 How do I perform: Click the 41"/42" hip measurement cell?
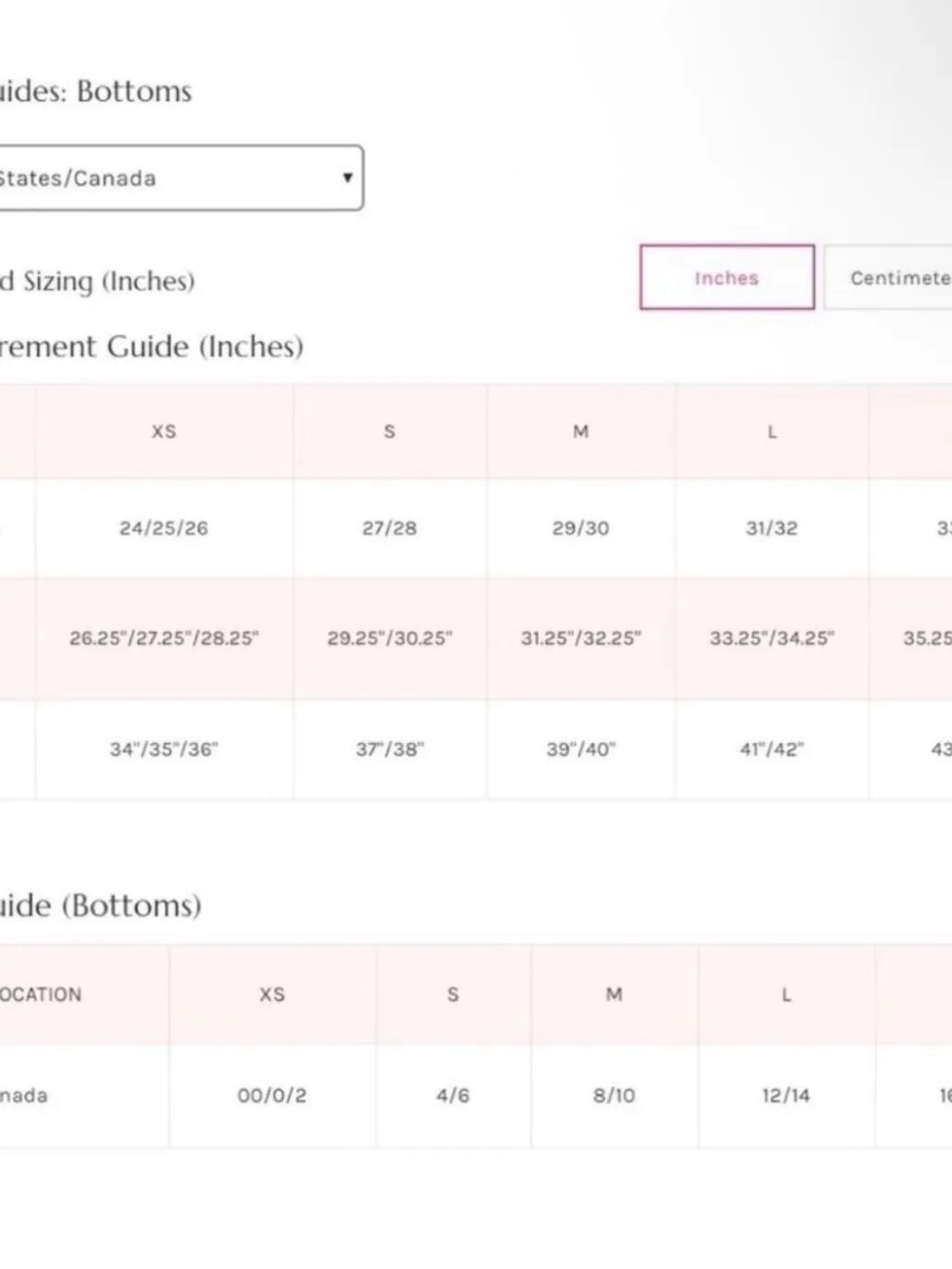pos(772,749)
